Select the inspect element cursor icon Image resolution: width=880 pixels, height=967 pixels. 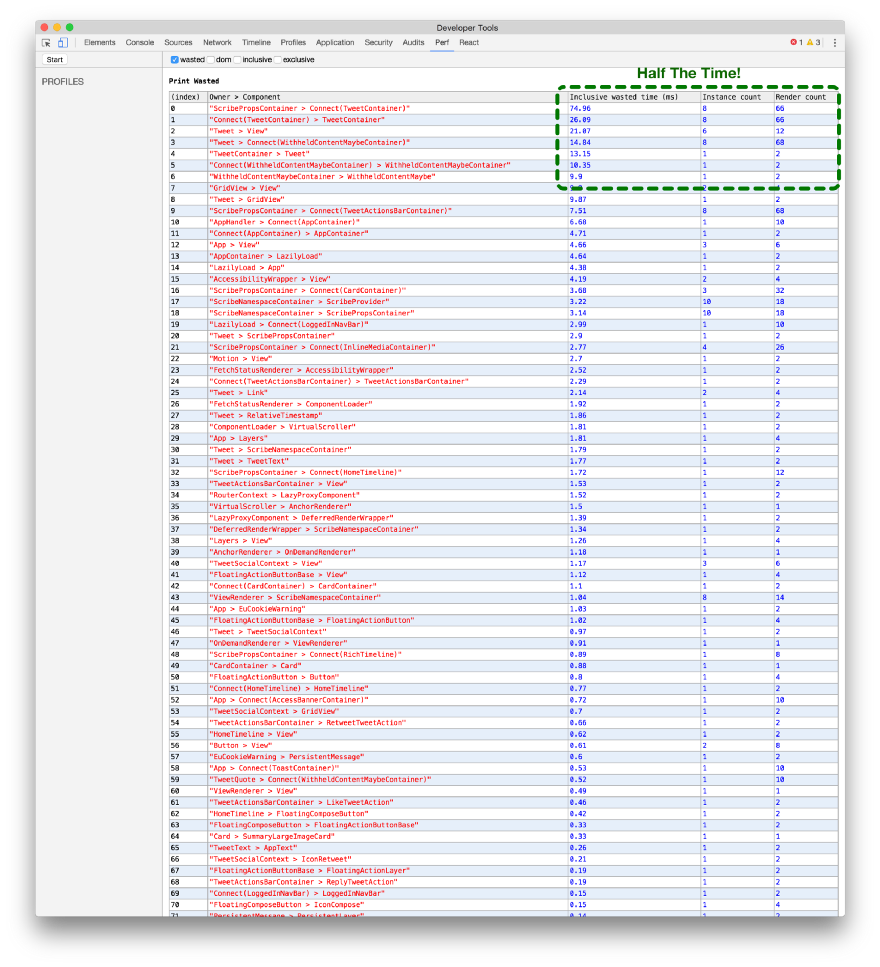[46, 43]
